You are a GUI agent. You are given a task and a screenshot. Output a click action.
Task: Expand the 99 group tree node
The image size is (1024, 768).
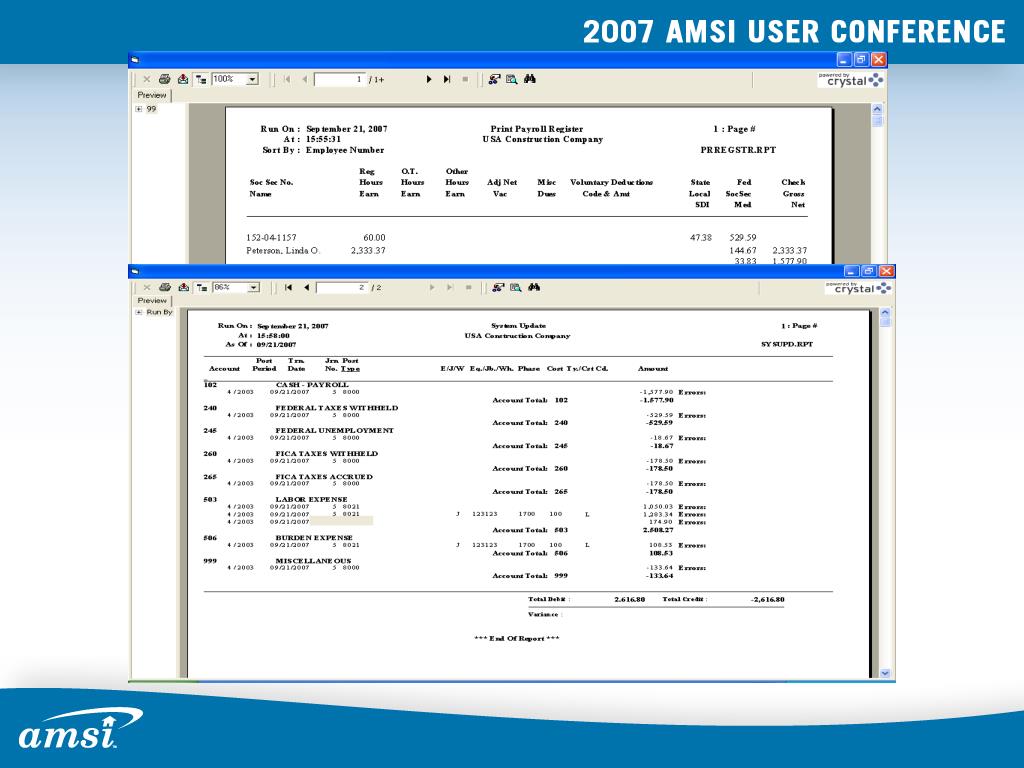coord(138,109)
